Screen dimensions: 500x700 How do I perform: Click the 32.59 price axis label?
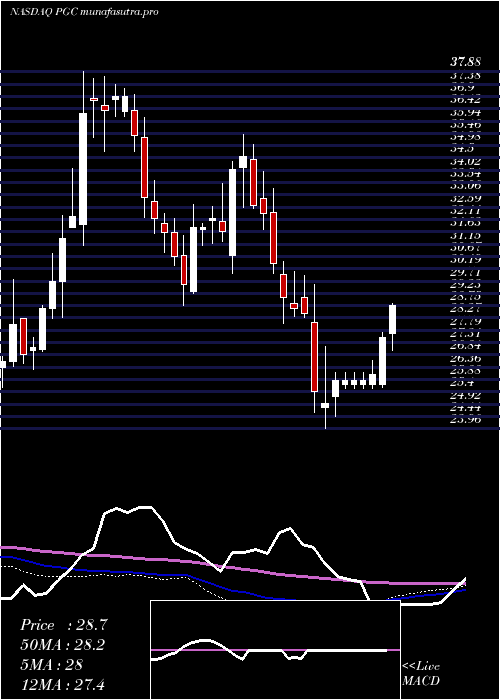(465, 198)
